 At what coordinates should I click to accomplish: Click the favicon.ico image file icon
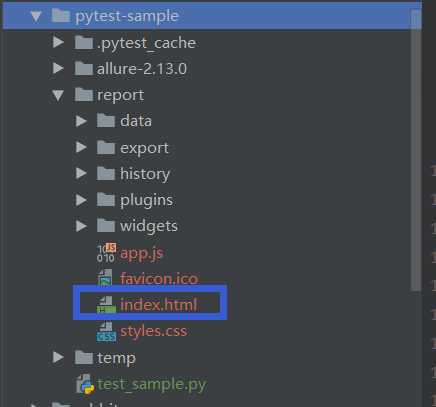[106, 278]
